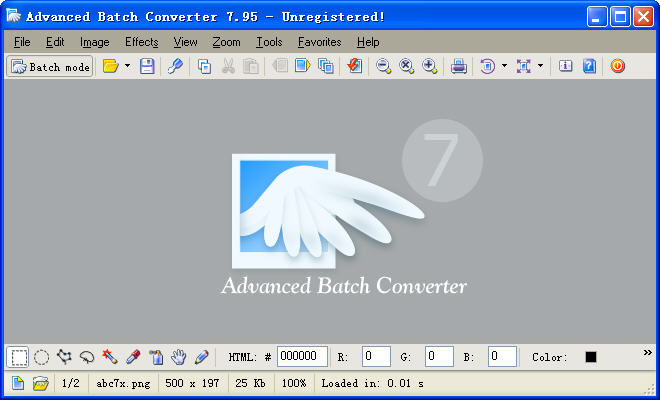
Task: Click the 1/2 image counter
Action: 71,383
